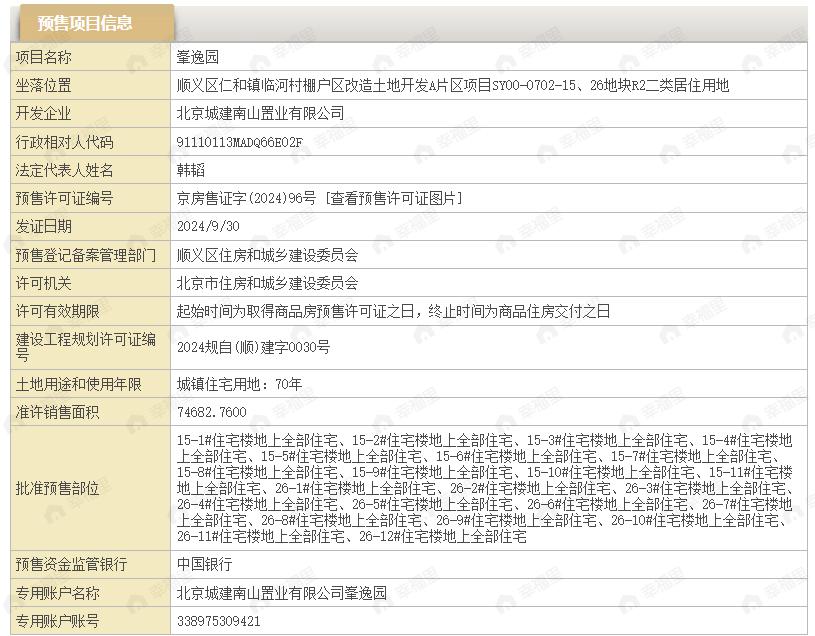Click the 批准预售部位 building list text
This screenshot has width=815, height=636.
pyautogui.click(x=485, y=488)
